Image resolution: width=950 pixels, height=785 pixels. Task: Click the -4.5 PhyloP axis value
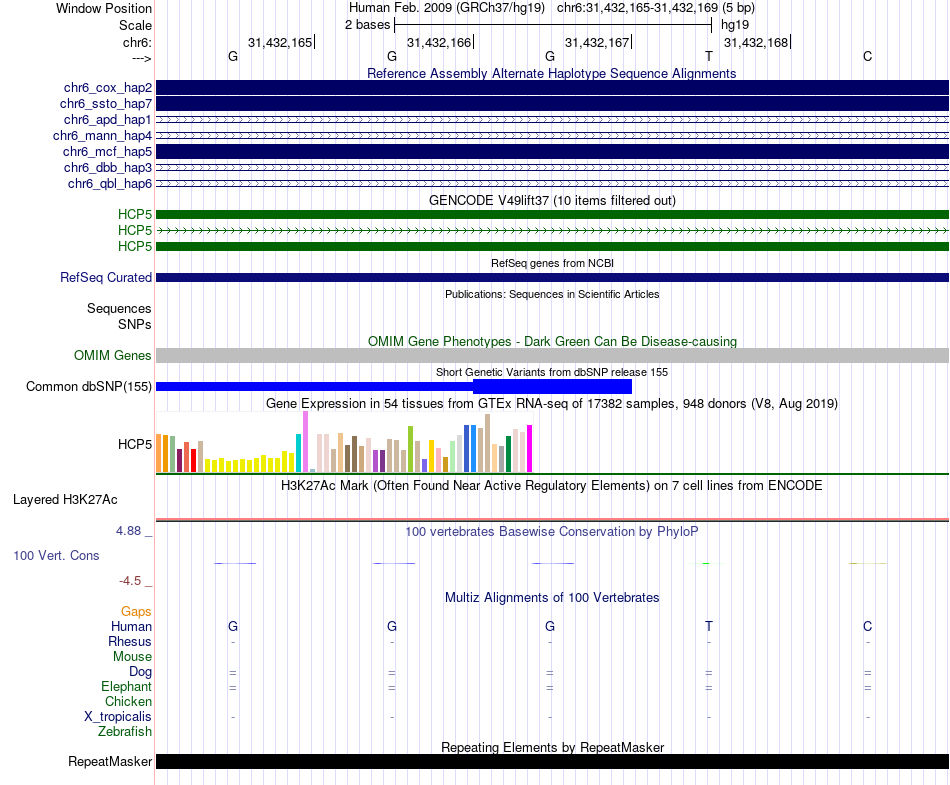130,581
